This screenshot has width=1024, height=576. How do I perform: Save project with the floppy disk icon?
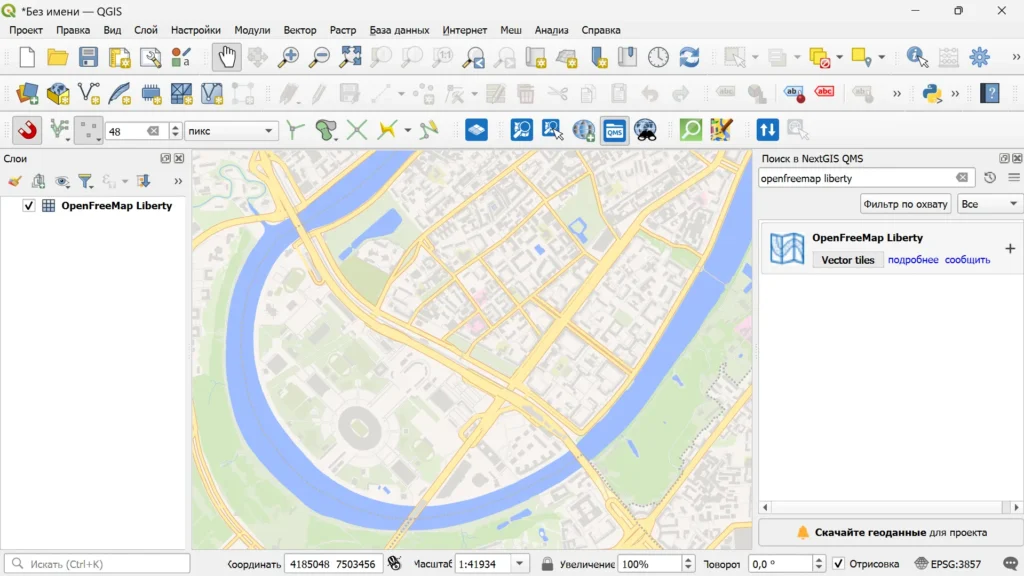88,57
